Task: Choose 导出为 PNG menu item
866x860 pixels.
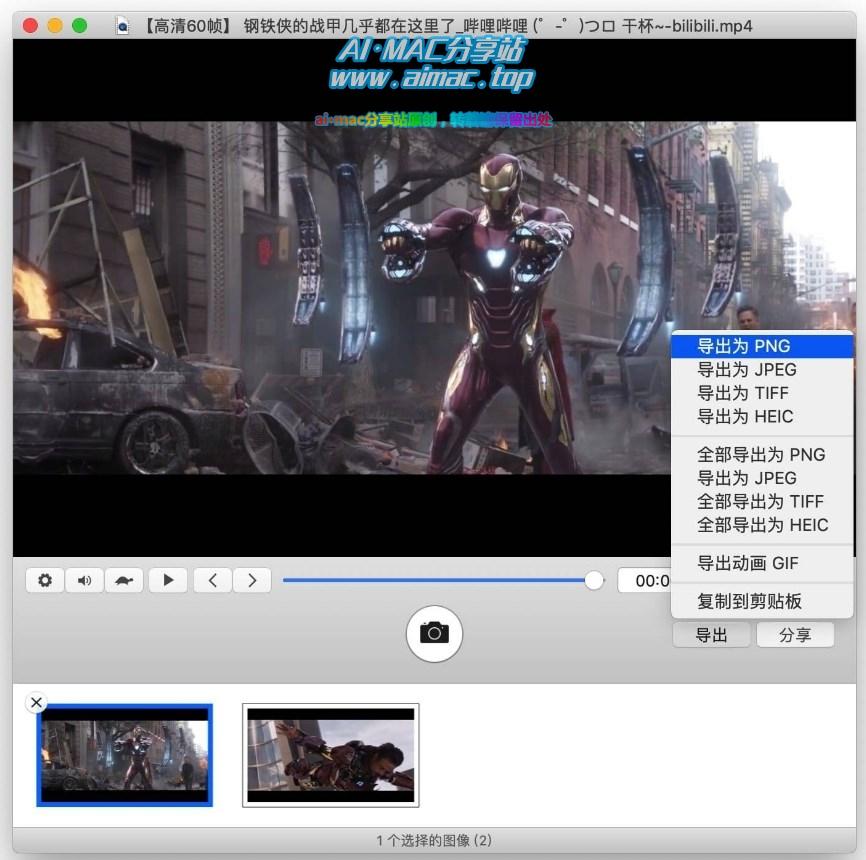Action: (x=762, y=346)
